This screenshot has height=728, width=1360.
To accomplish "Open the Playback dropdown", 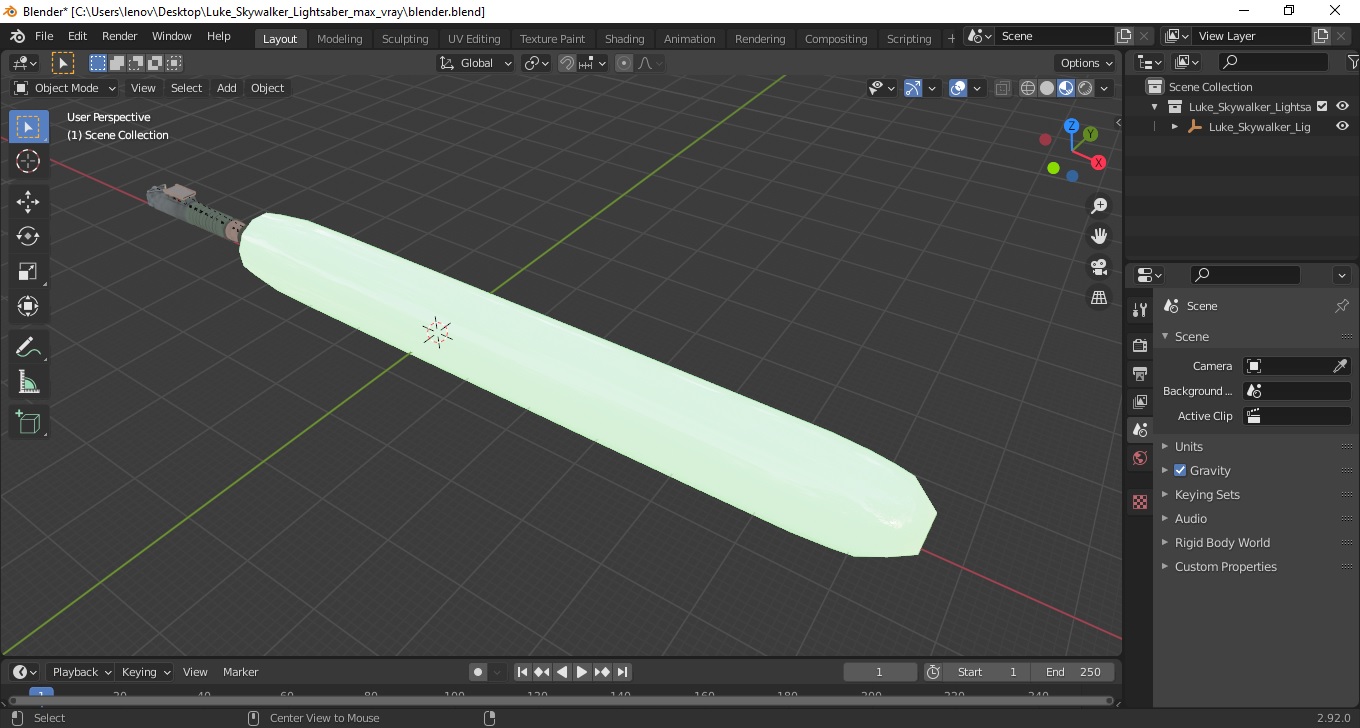I will (x=81, y=672).
